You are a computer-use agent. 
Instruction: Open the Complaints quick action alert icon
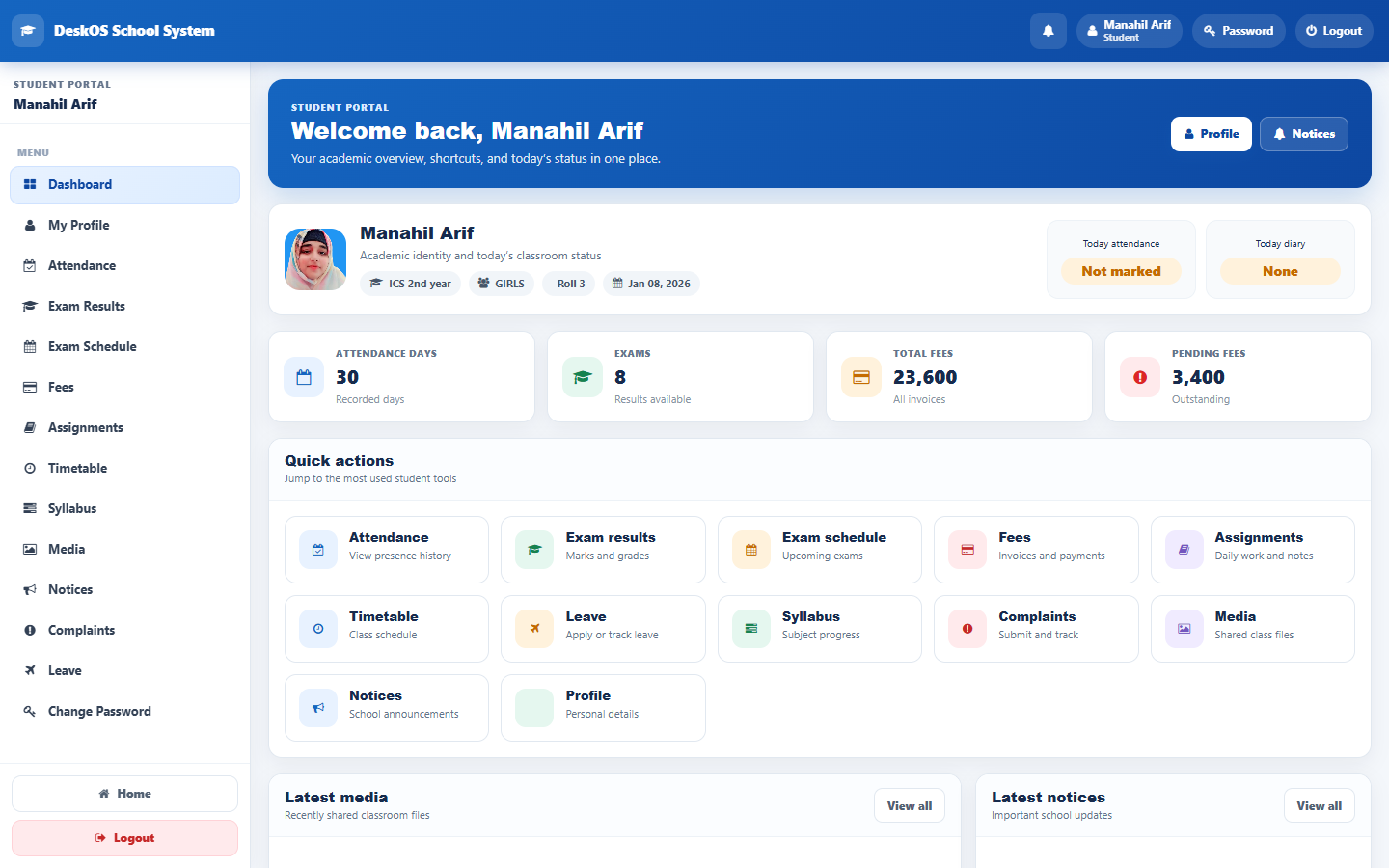(967, 629)
